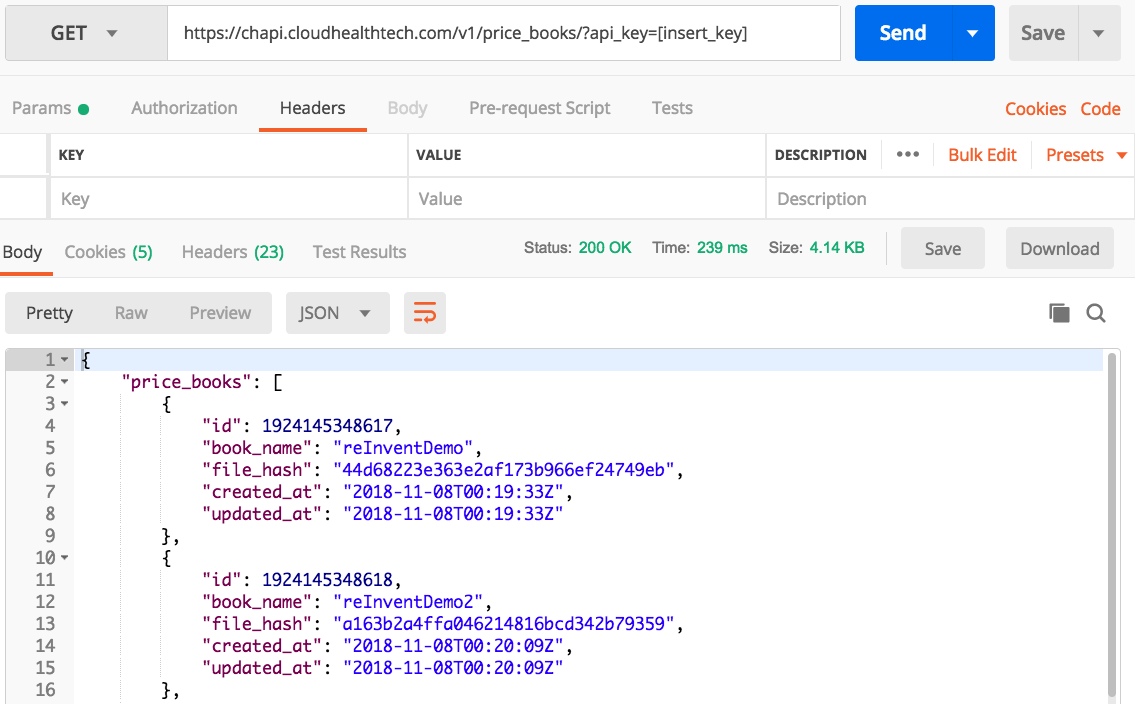This screenshot has height=704, width=1136.
Task: Switch response view to Raw
Action: (x=130, y=312)
